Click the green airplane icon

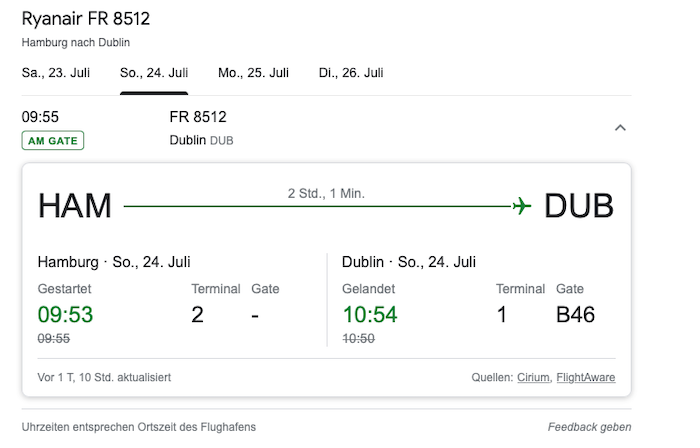[x=522, y=206]
